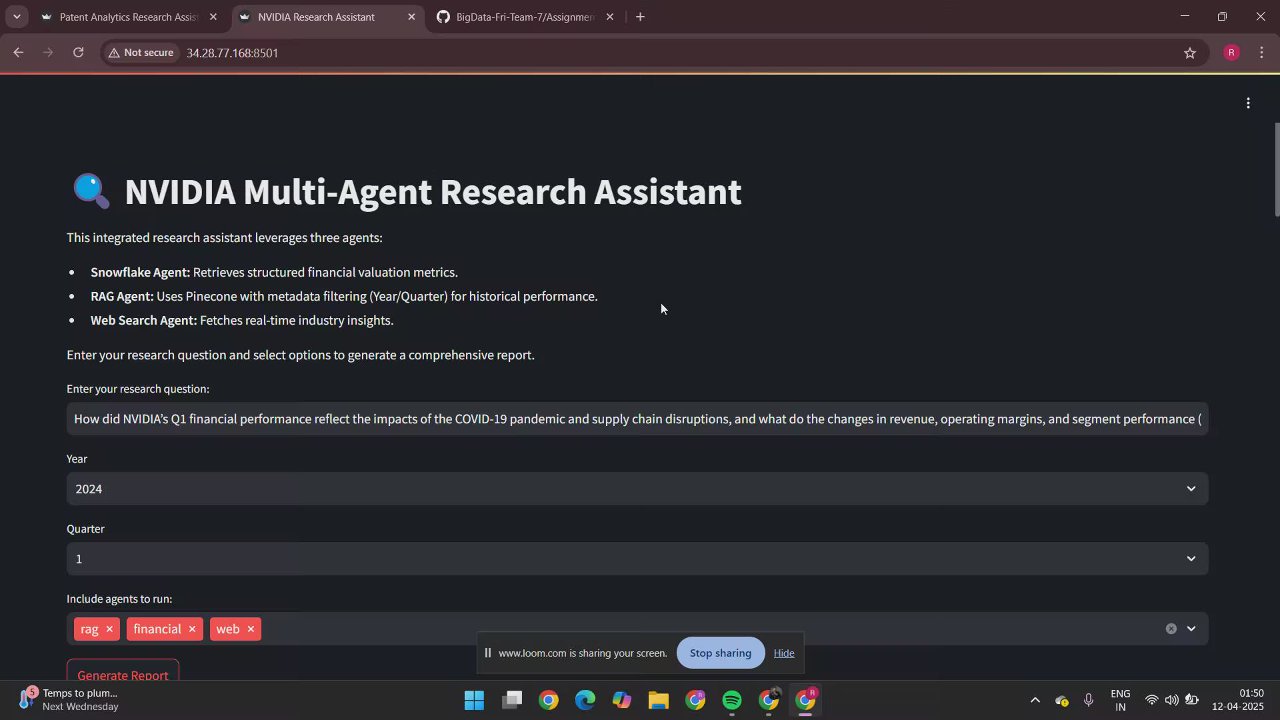Launch Microsoft Edge from the taskbar
The height and width of the screenshot is (720, 1280).
(x=585, y=700)
